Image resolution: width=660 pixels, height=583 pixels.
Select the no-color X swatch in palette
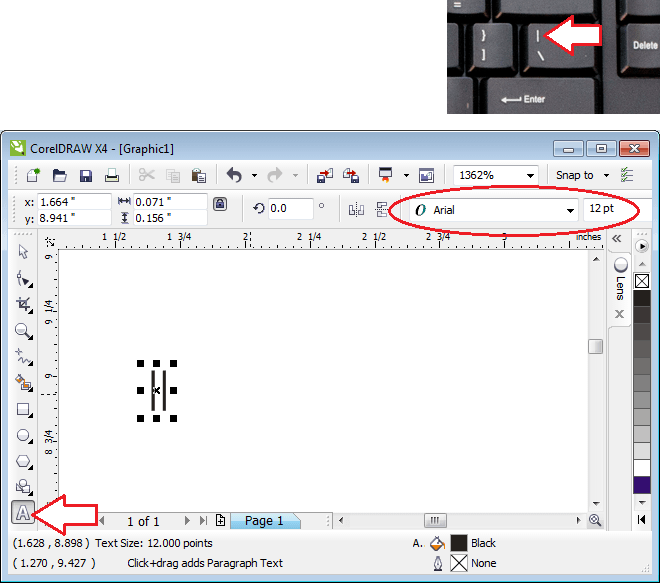click(x=643, y=282)
